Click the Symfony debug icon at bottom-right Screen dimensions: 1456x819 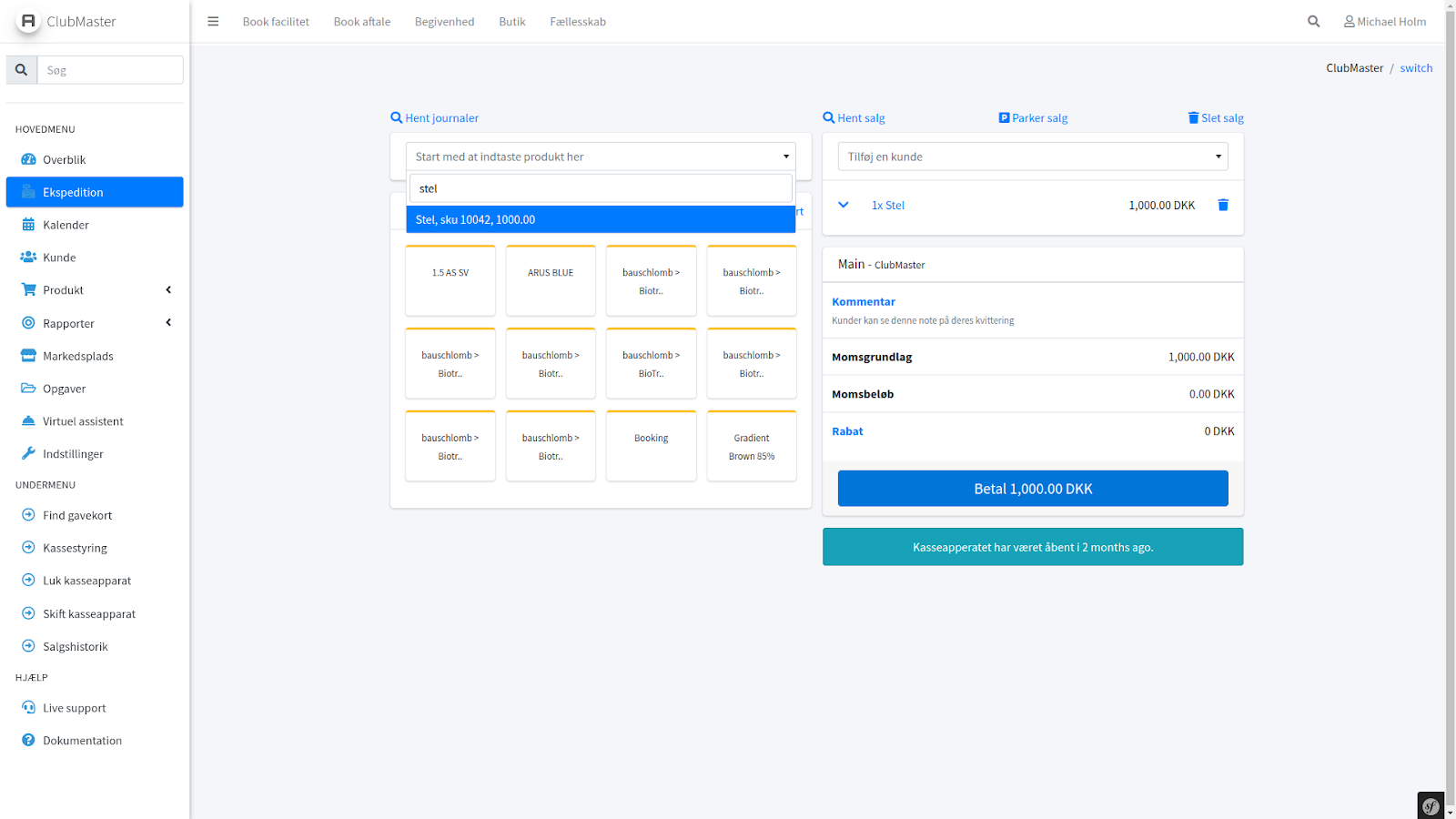pos(1431,805)
